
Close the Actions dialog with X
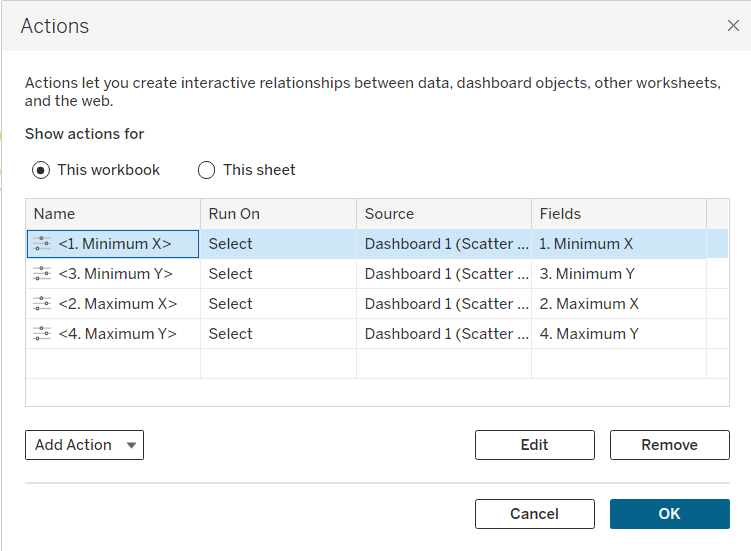click(x=733, y=26)
